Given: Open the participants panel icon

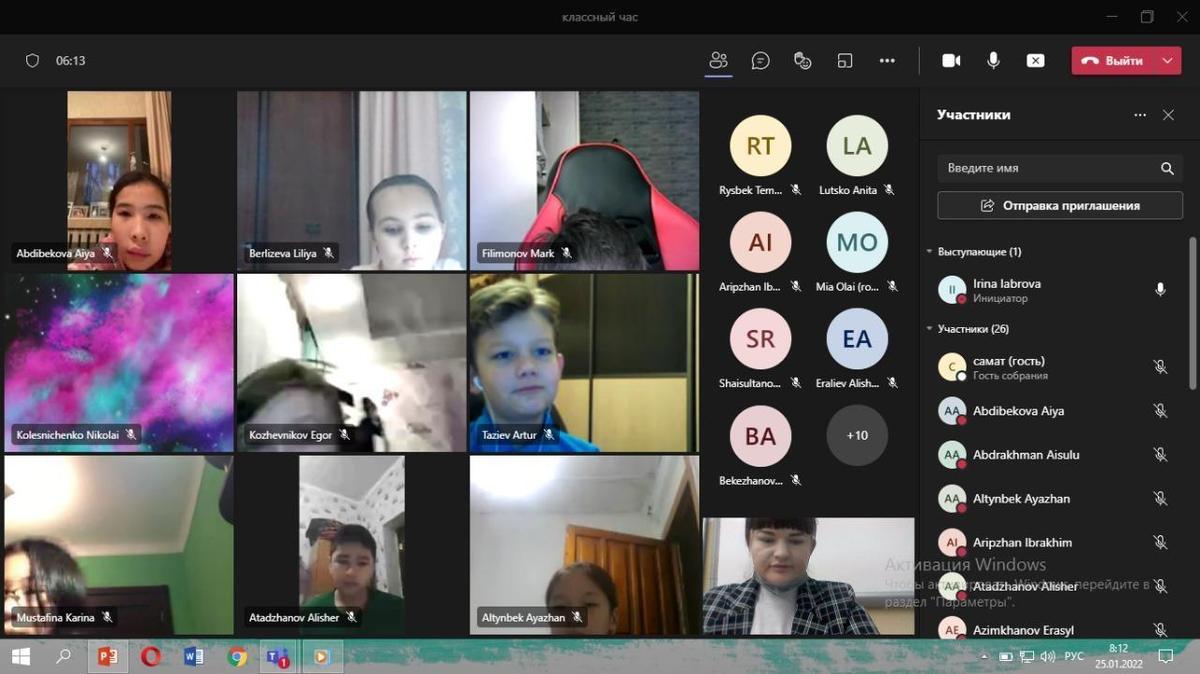Looking at the screenshot, I should coord(718,61).
